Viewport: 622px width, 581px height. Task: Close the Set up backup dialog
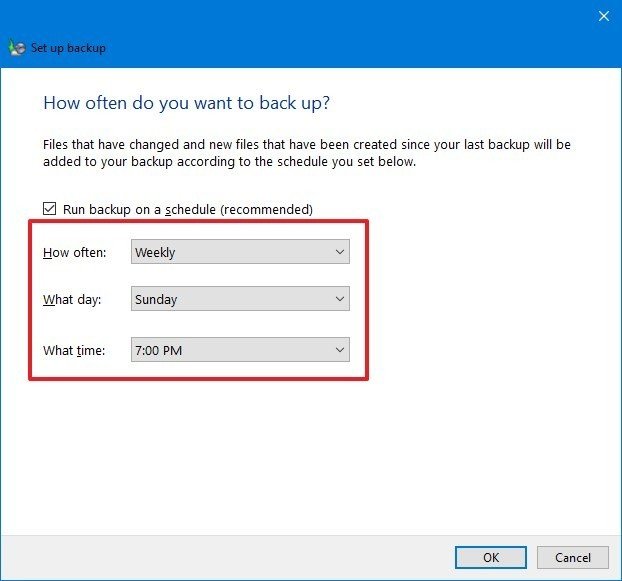[x=603, y=16]
